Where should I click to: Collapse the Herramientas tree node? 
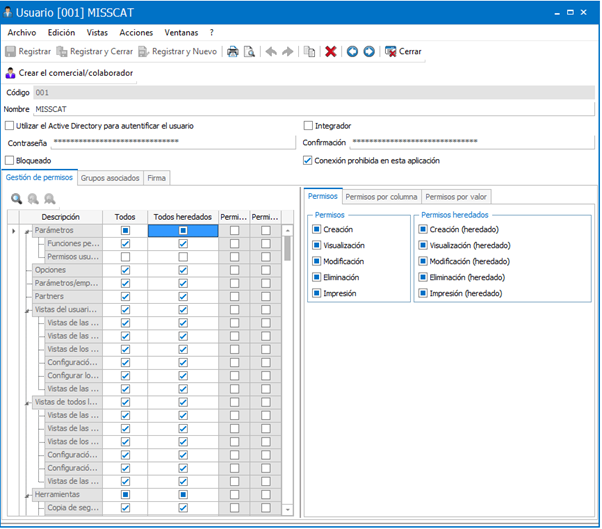pos(27,496)
